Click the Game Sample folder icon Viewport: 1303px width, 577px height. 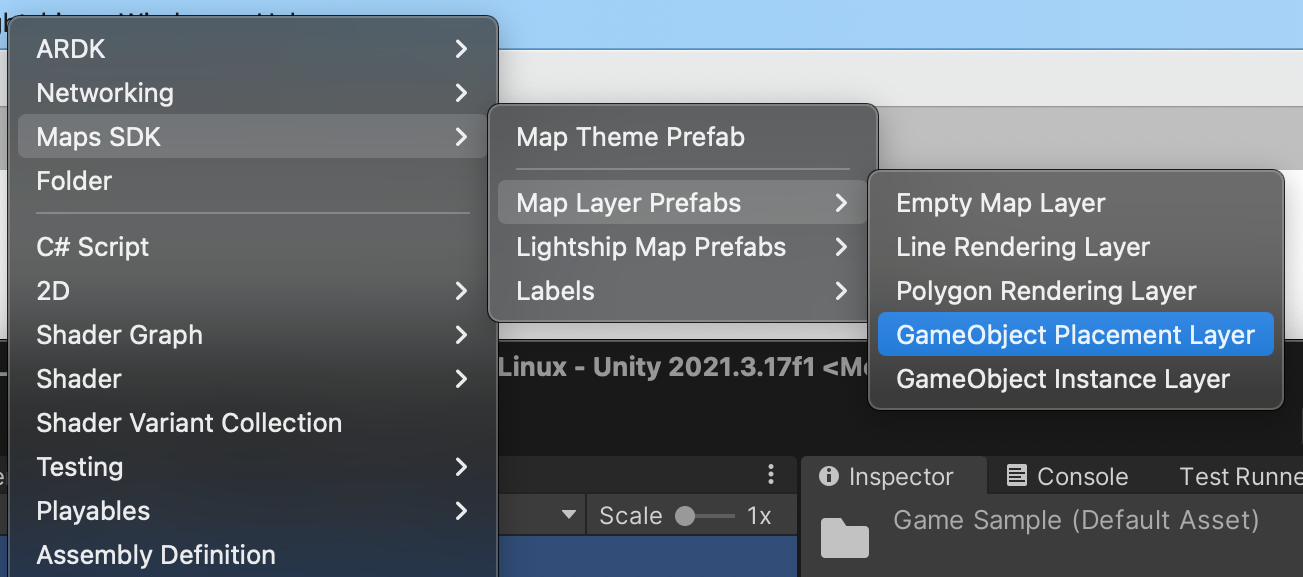pyautogui.click(x=845, y=537)
